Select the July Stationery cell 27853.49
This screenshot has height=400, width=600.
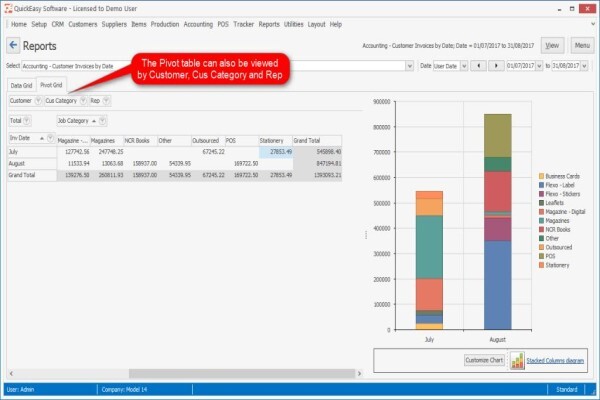pyautogui.click(x=276, y=152)
